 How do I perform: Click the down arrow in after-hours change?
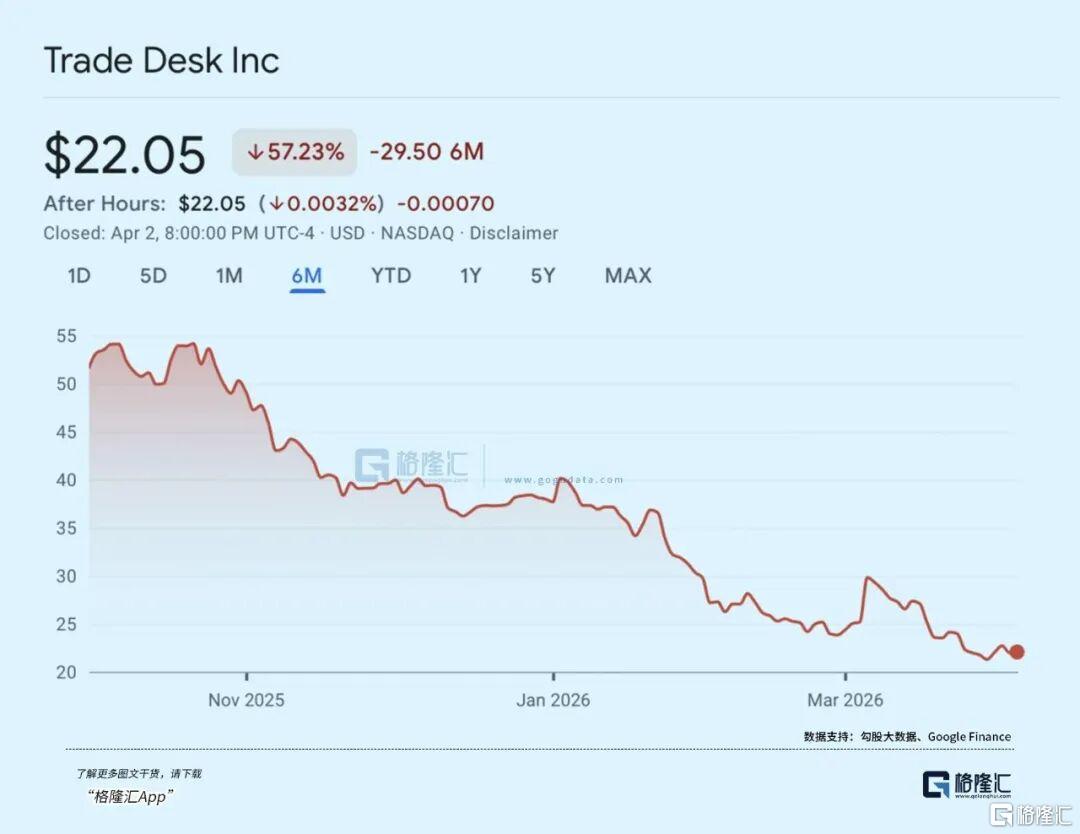[275, 204]
